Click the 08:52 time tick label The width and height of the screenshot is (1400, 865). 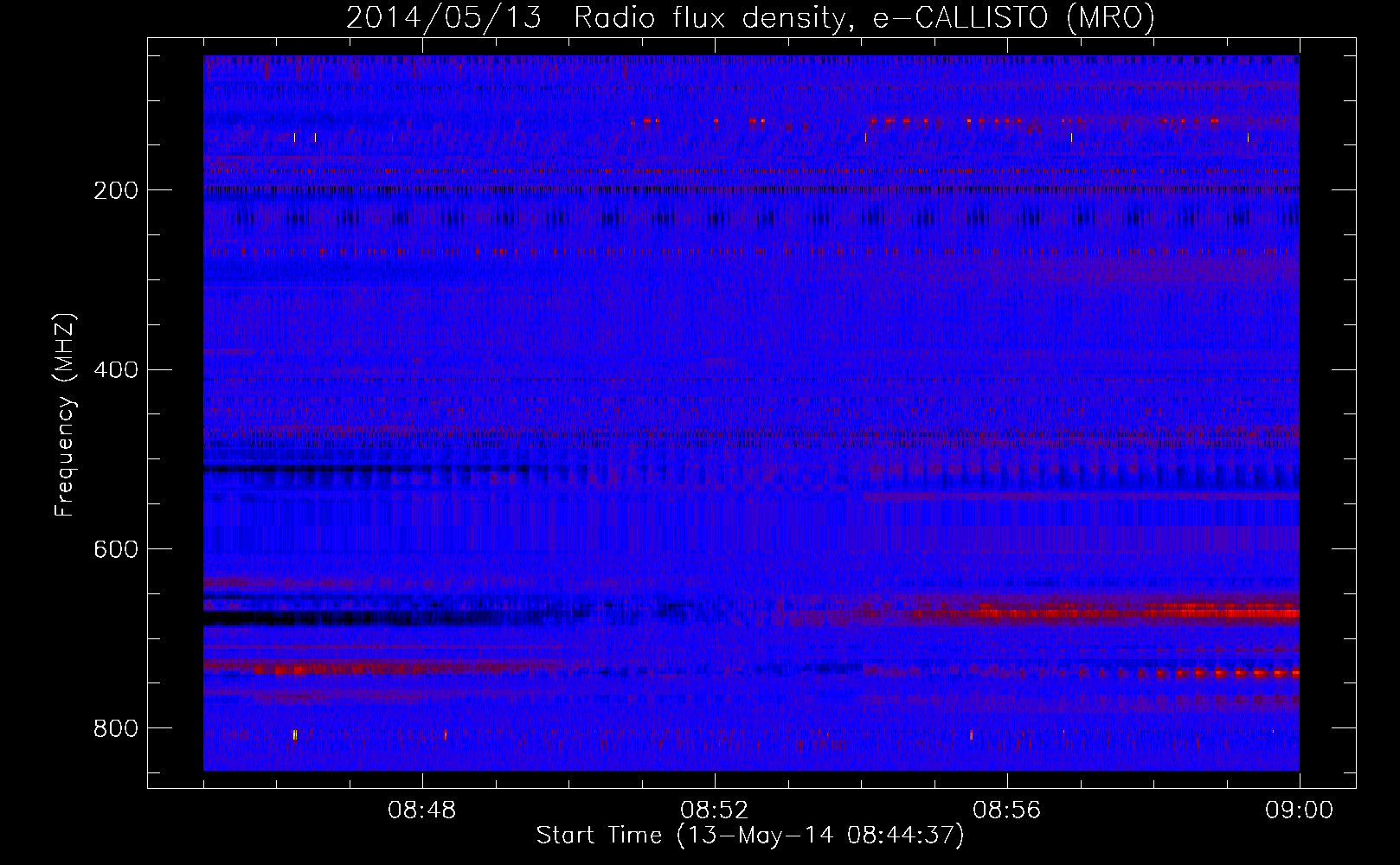point(715,811)
